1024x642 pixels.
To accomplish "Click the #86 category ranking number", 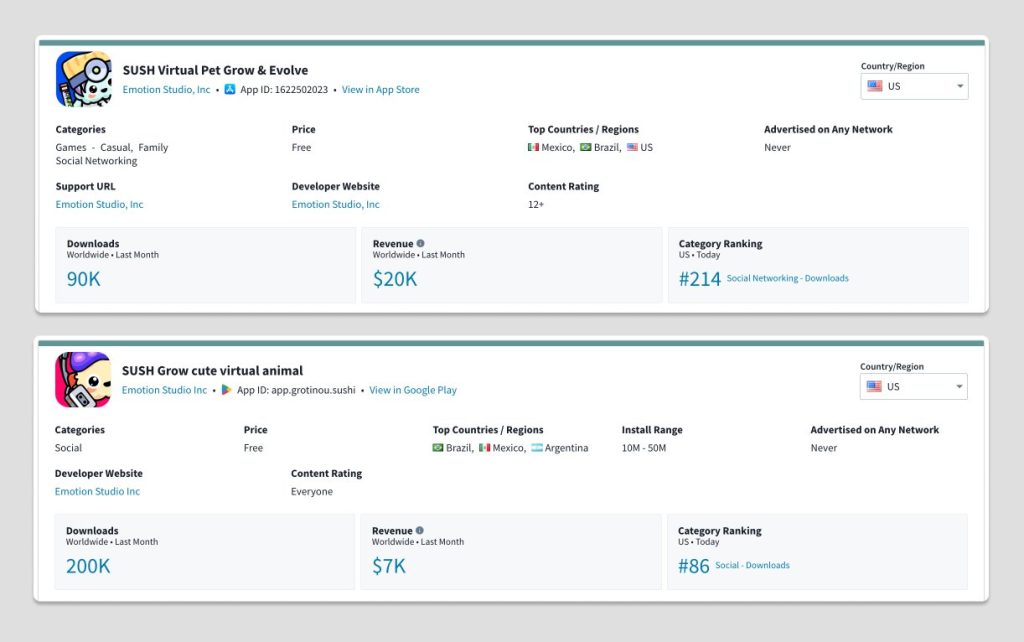I will (x=693, y=566).
